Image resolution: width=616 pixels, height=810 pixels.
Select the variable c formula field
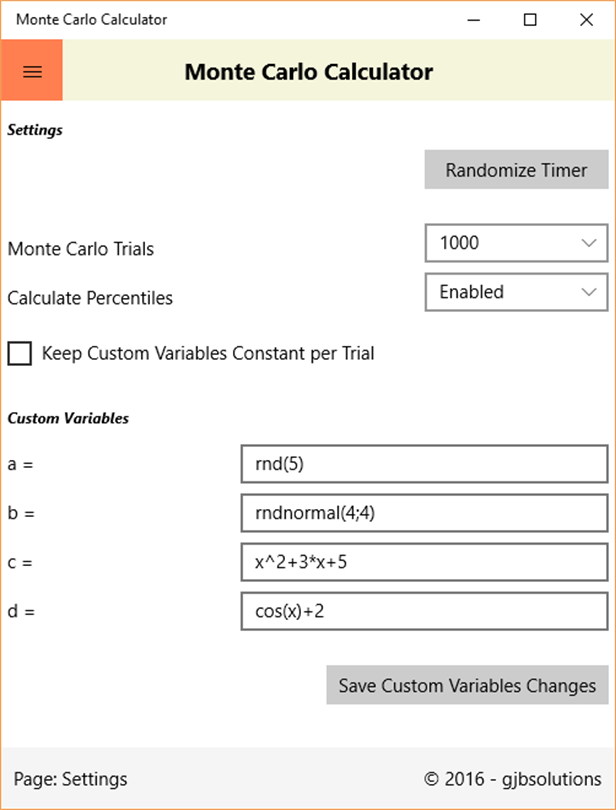click(424, 563)
